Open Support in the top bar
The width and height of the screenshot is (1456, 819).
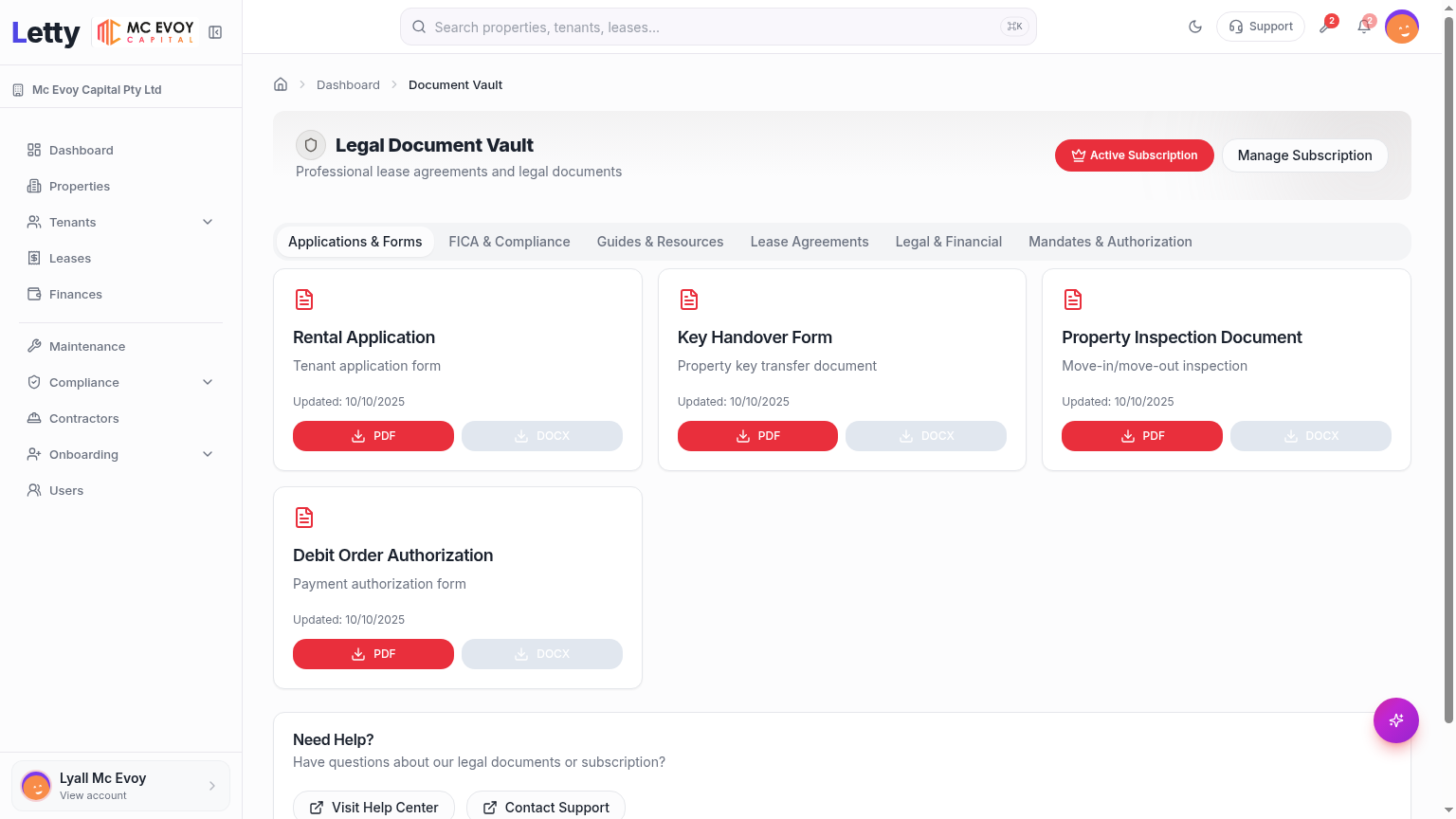click(1261, 27)
